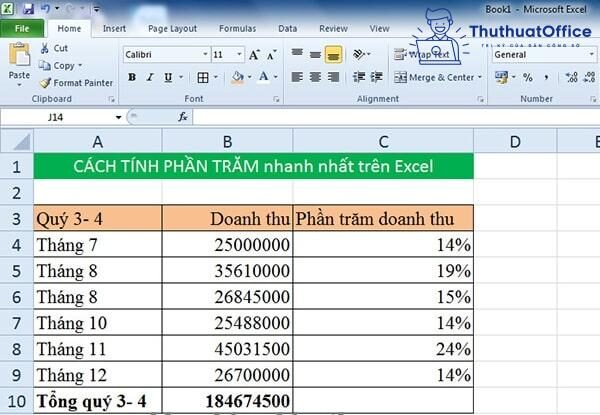Click the Orientation text angle icon

tap(359, 54)
